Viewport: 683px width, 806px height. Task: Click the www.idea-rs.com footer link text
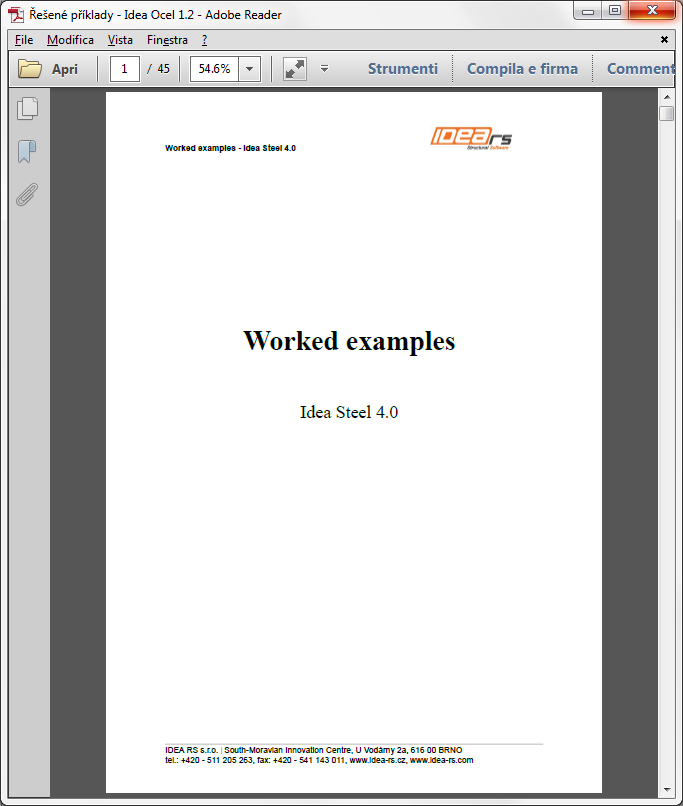[x=441, y=760]
